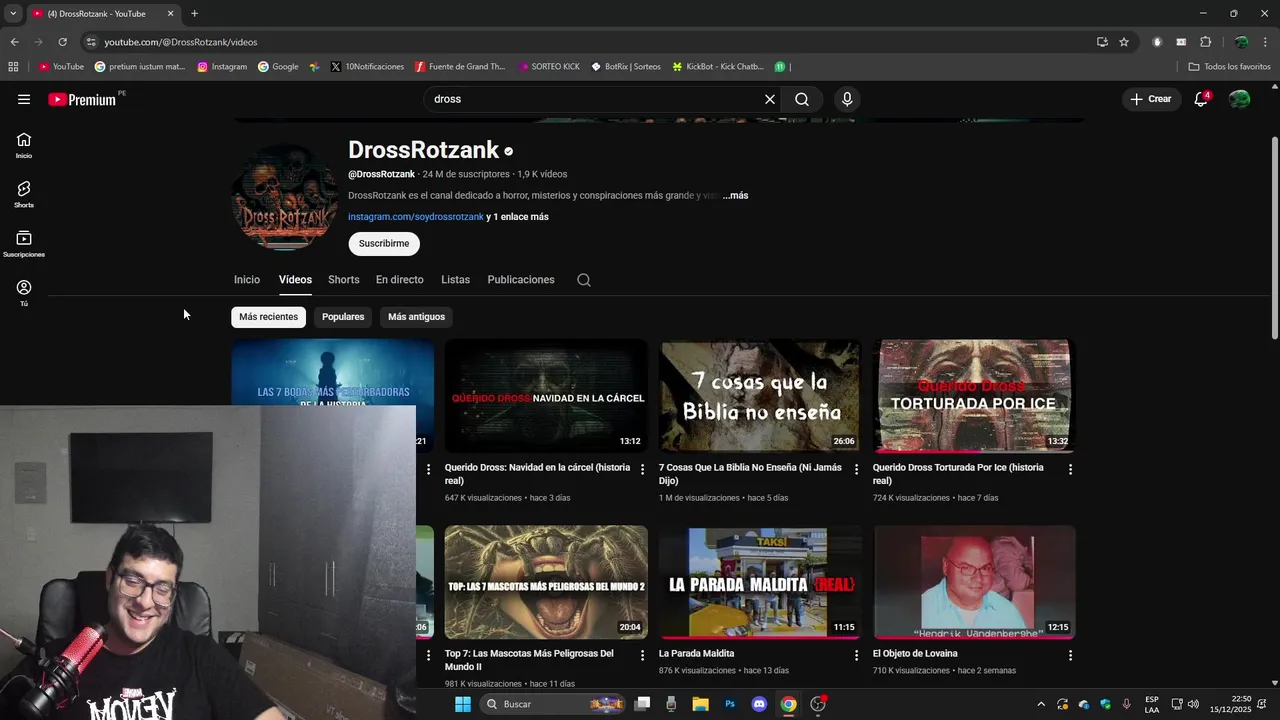This screenshot has width=1280, height=720.
Task: Open Shorts from the left sidebar
Action: point(24,195)
